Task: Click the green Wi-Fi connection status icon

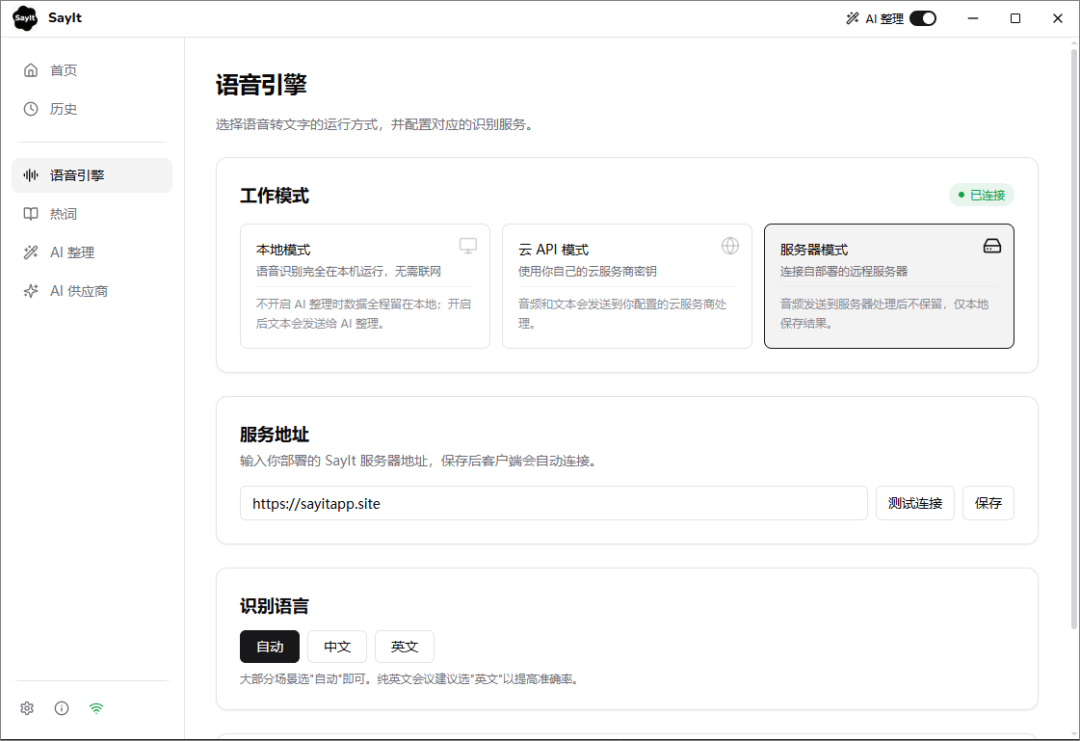Action: 96,708
